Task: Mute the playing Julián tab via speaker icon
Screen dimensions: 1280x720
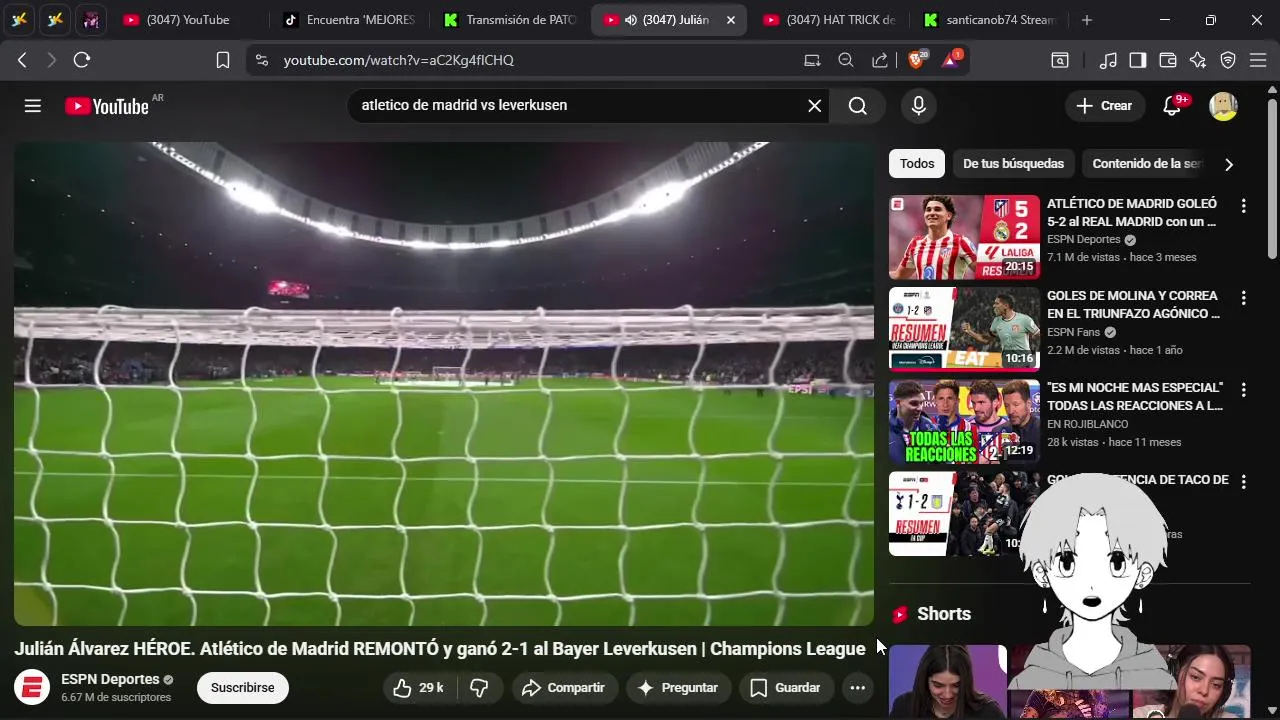Action: point(631,20)
